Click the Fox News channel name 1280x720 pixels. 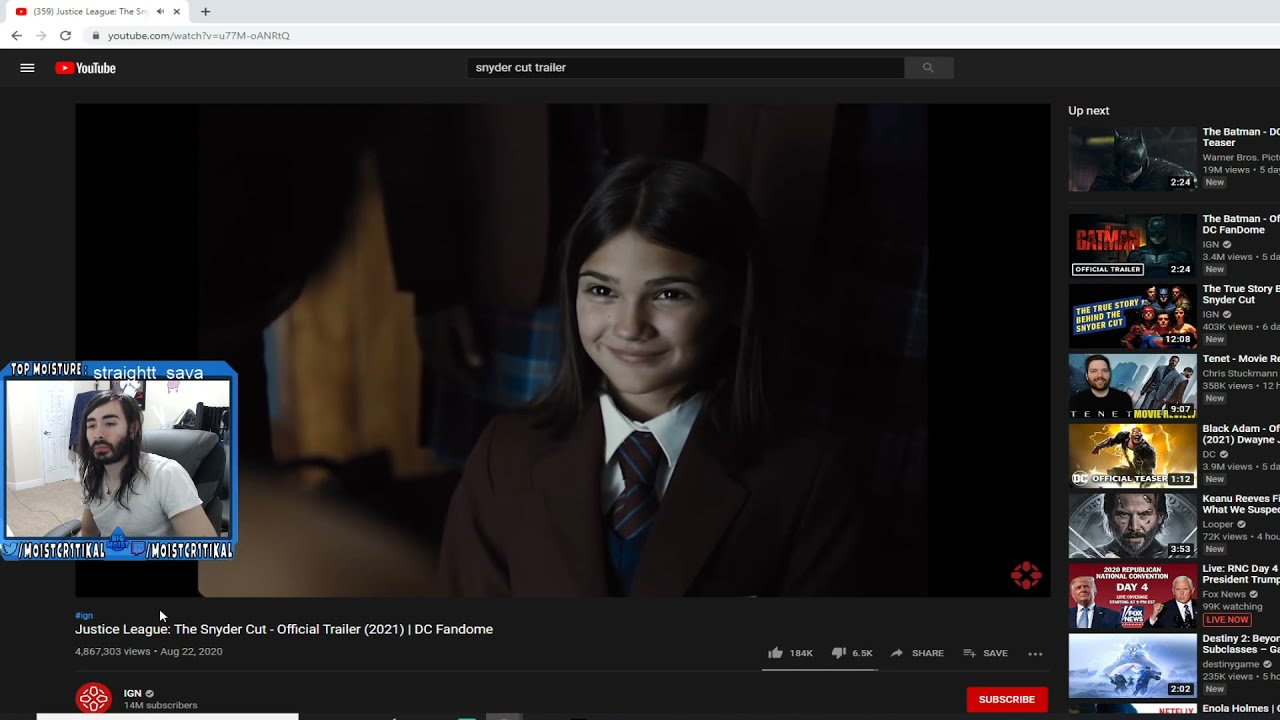(1224, 594)
